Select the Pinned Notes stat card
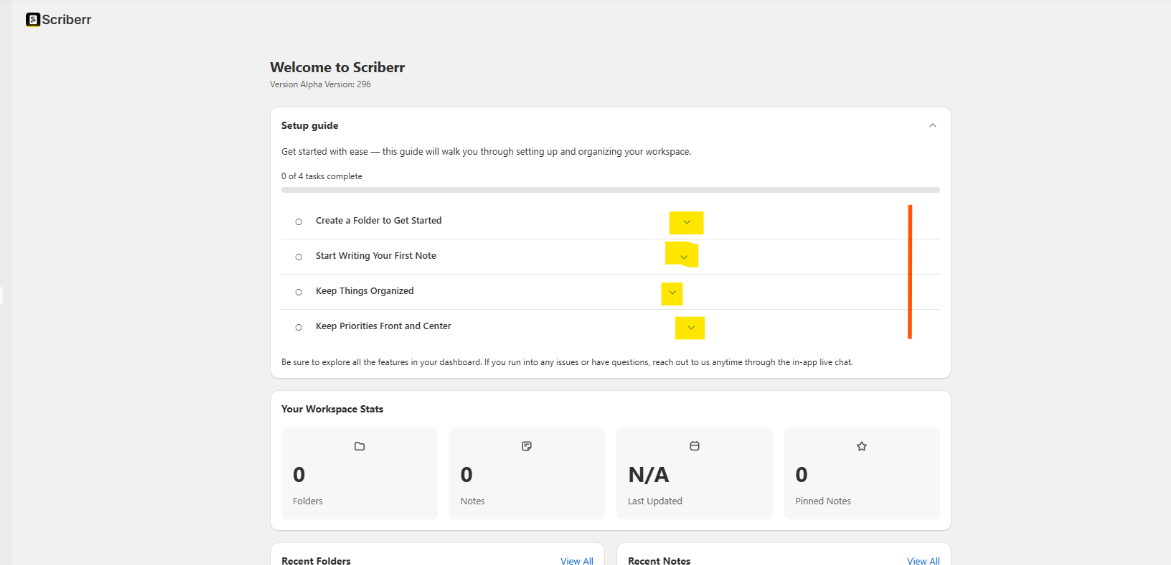The width and height of the screenshot is (1171, 565). [862, 473]
